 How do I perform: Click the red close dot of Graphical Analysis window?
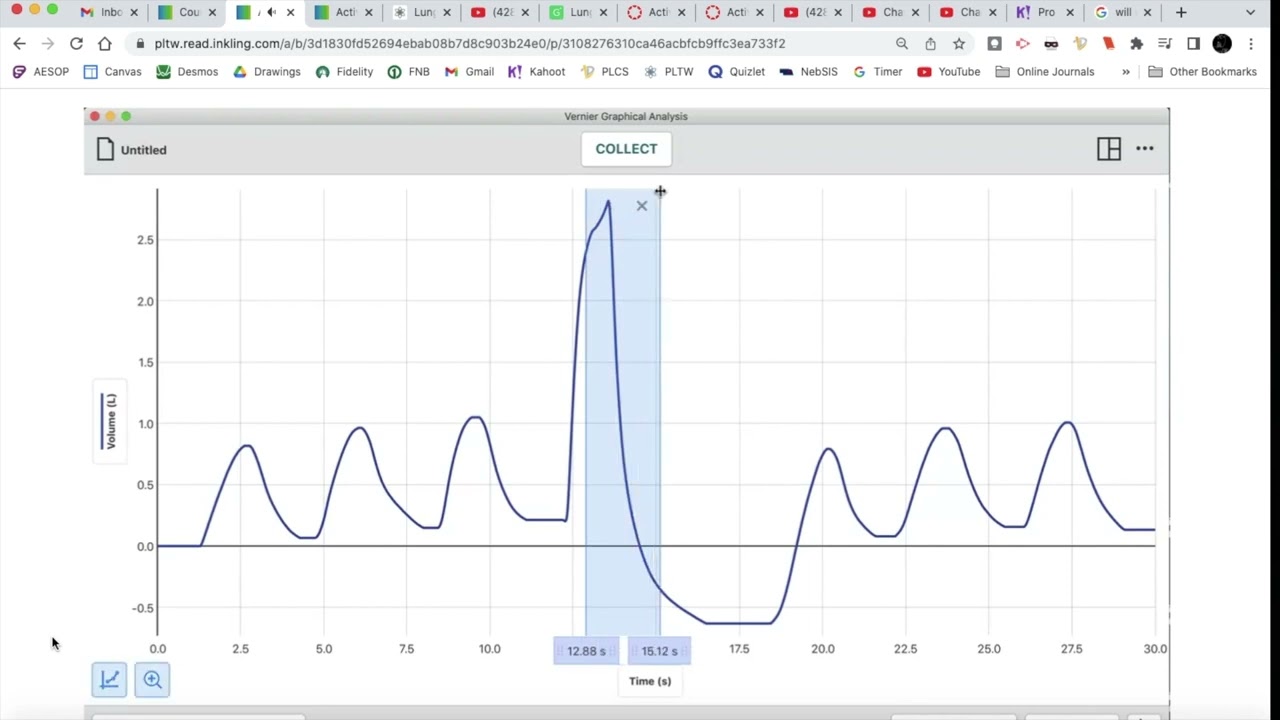pyautogui.click(x=95, y=117)
